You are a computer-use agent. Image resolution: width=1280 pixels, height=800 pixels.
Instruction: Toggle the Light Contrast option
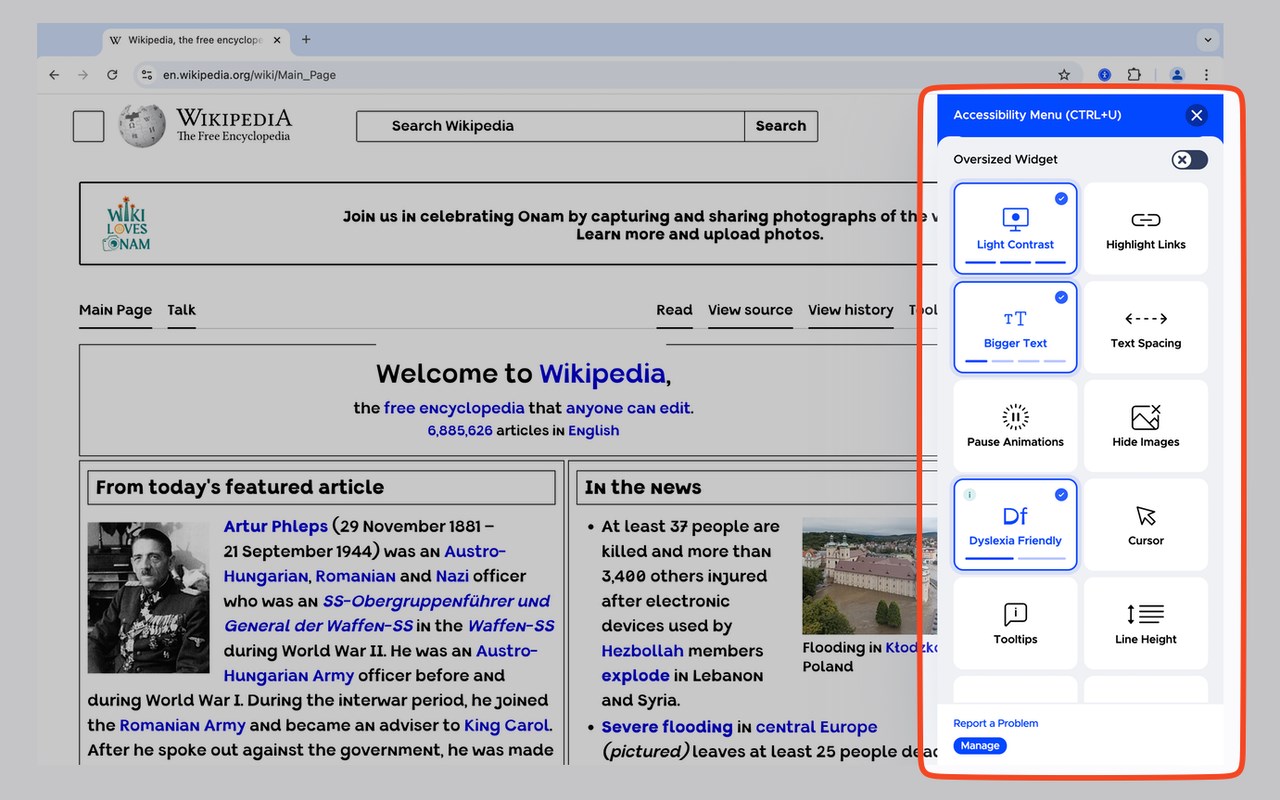(1015, 228)
